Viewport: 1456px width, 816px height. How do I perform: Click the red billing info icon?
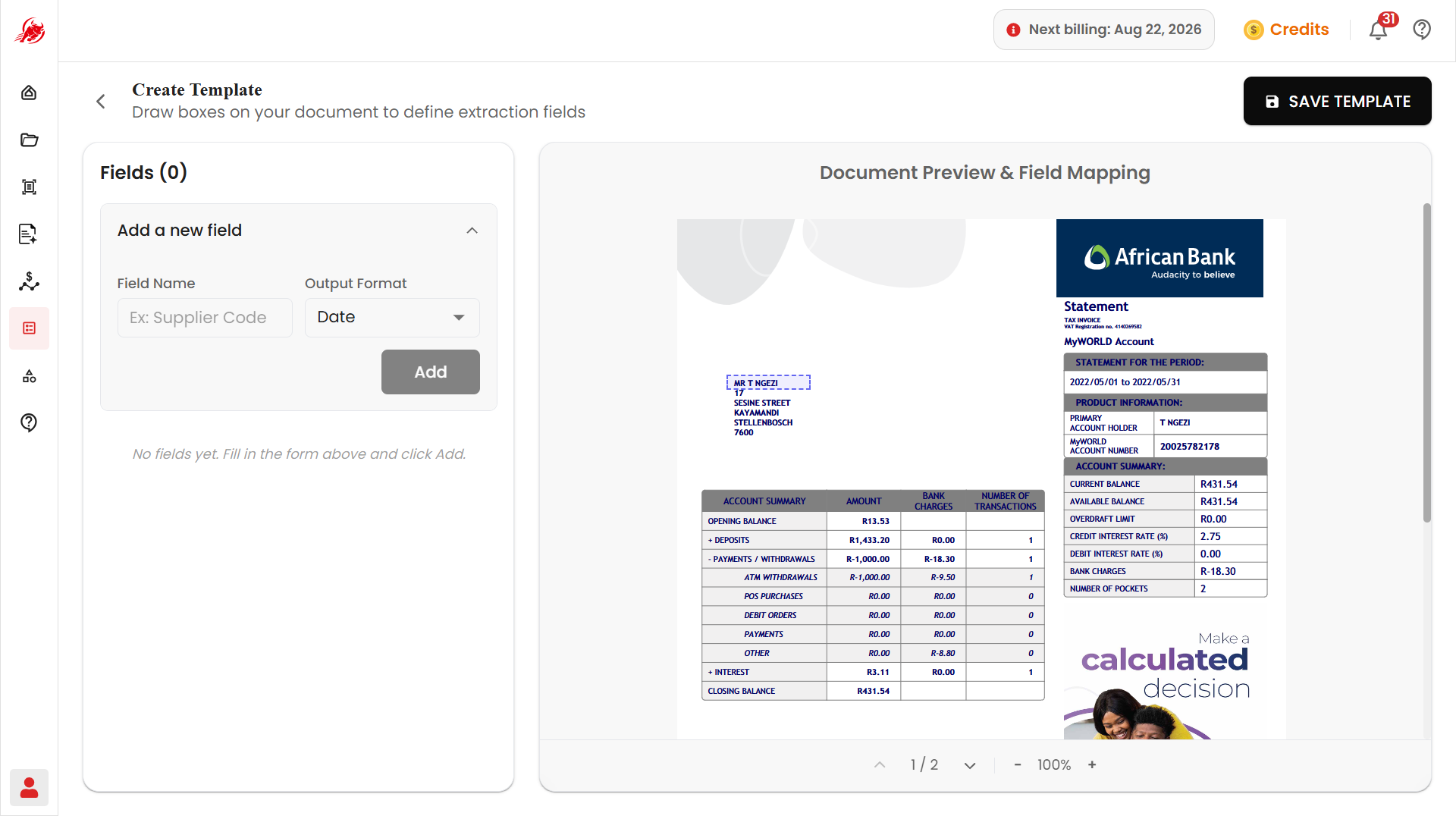[x=1013, y=30]
